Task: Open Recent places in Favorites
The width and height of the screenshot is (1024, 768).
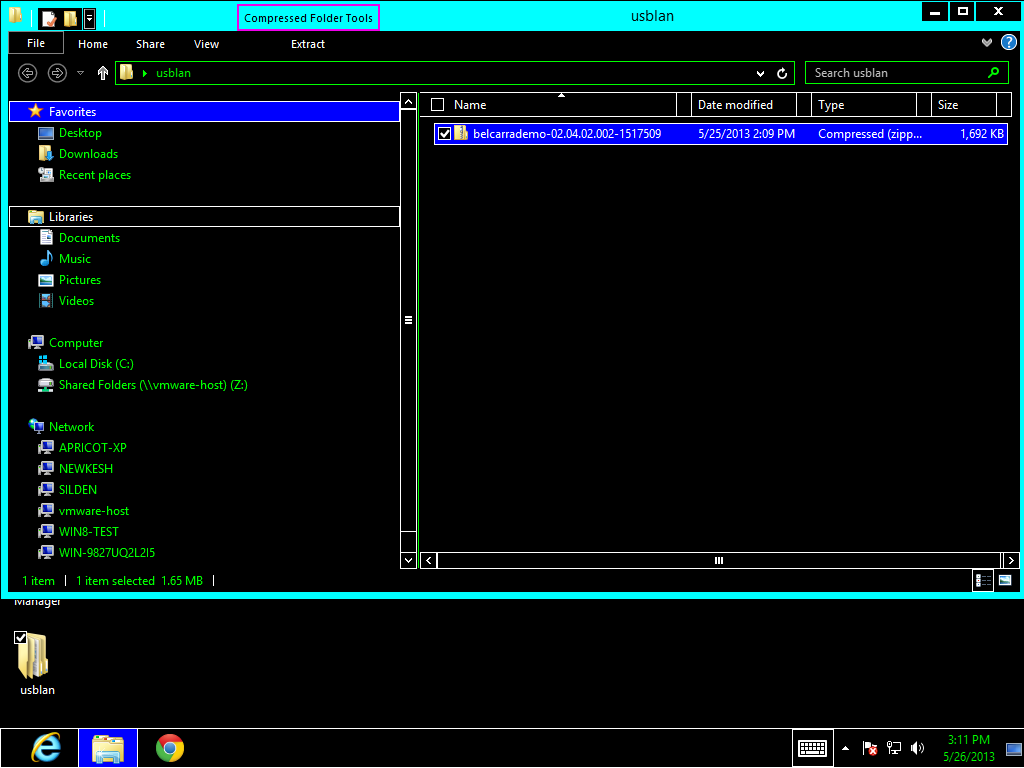Action: (x=95, y=174)
